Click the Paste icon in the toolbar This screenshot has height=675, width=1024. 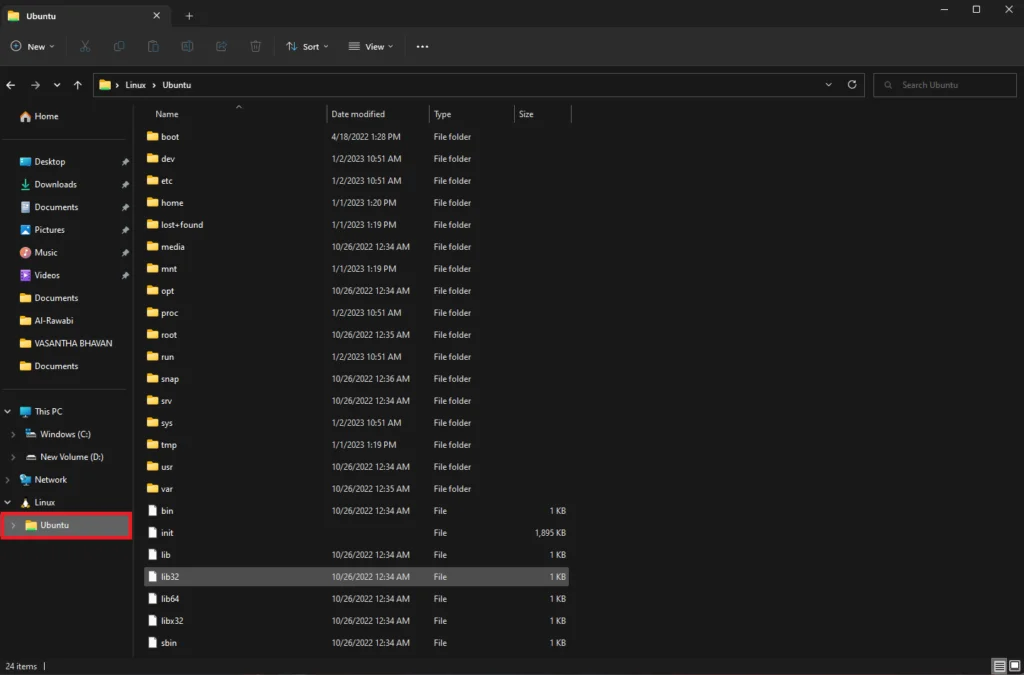(153, 46)
